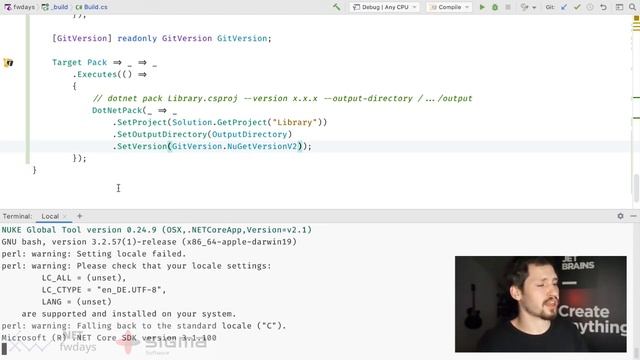The width and height of the screenshot is (640, 360).
Task: Click DotNetPack call in editor
Action: point(117,110)
